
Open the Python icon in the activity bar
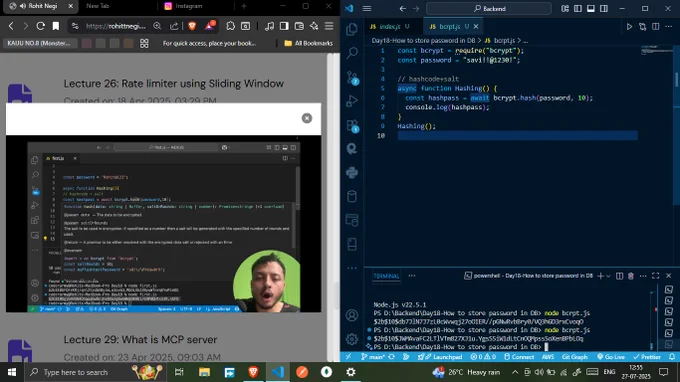[x=352, y=173]
